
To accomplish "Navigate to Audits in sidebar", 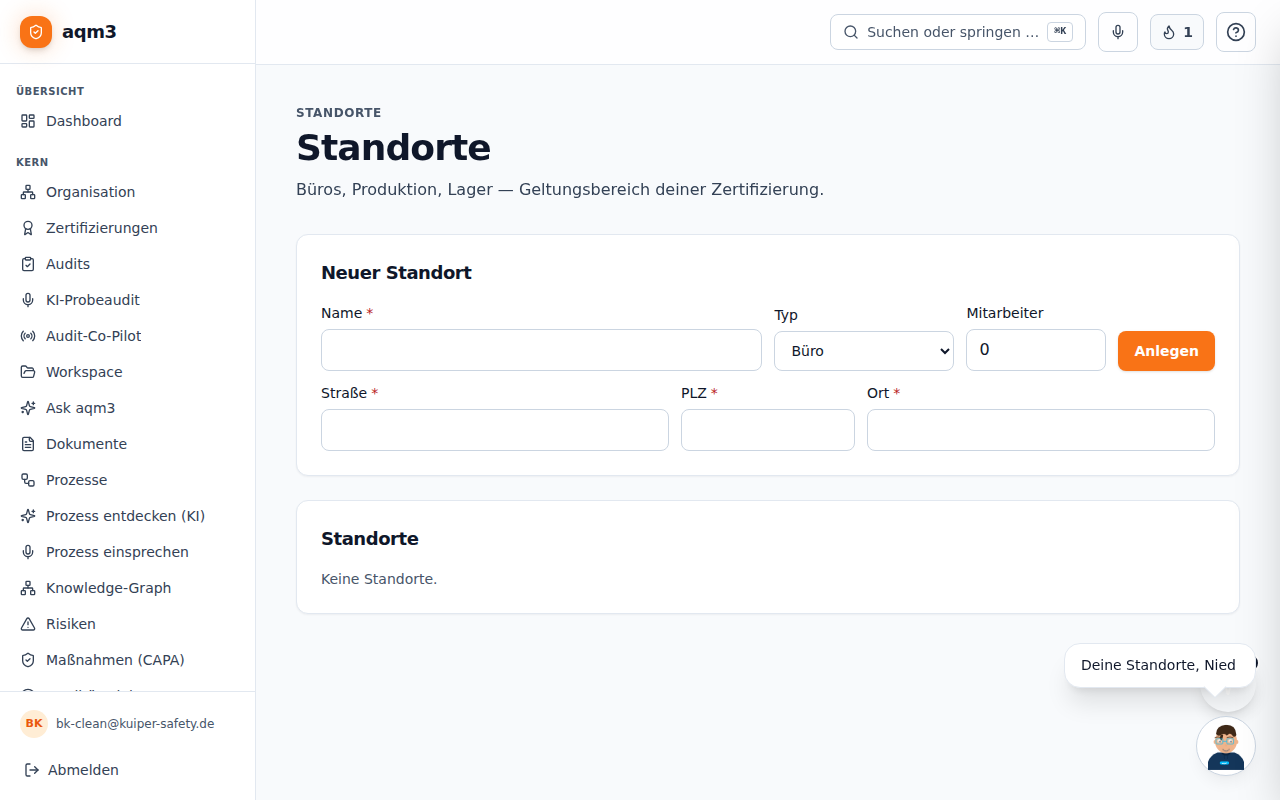I will pyautogui.click(x=127, y=264).
